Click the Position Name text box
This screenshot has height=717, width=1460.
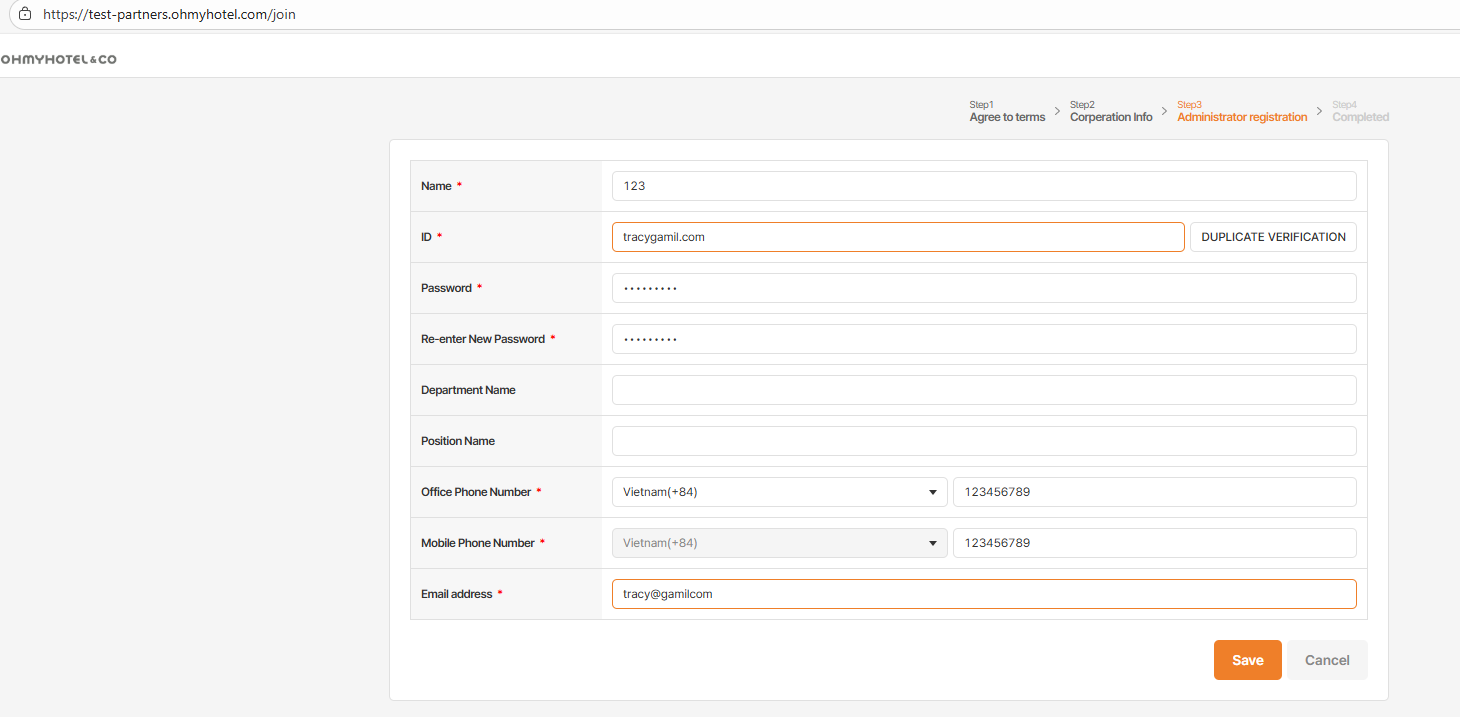pyautogui.click(x=983, y=441)
